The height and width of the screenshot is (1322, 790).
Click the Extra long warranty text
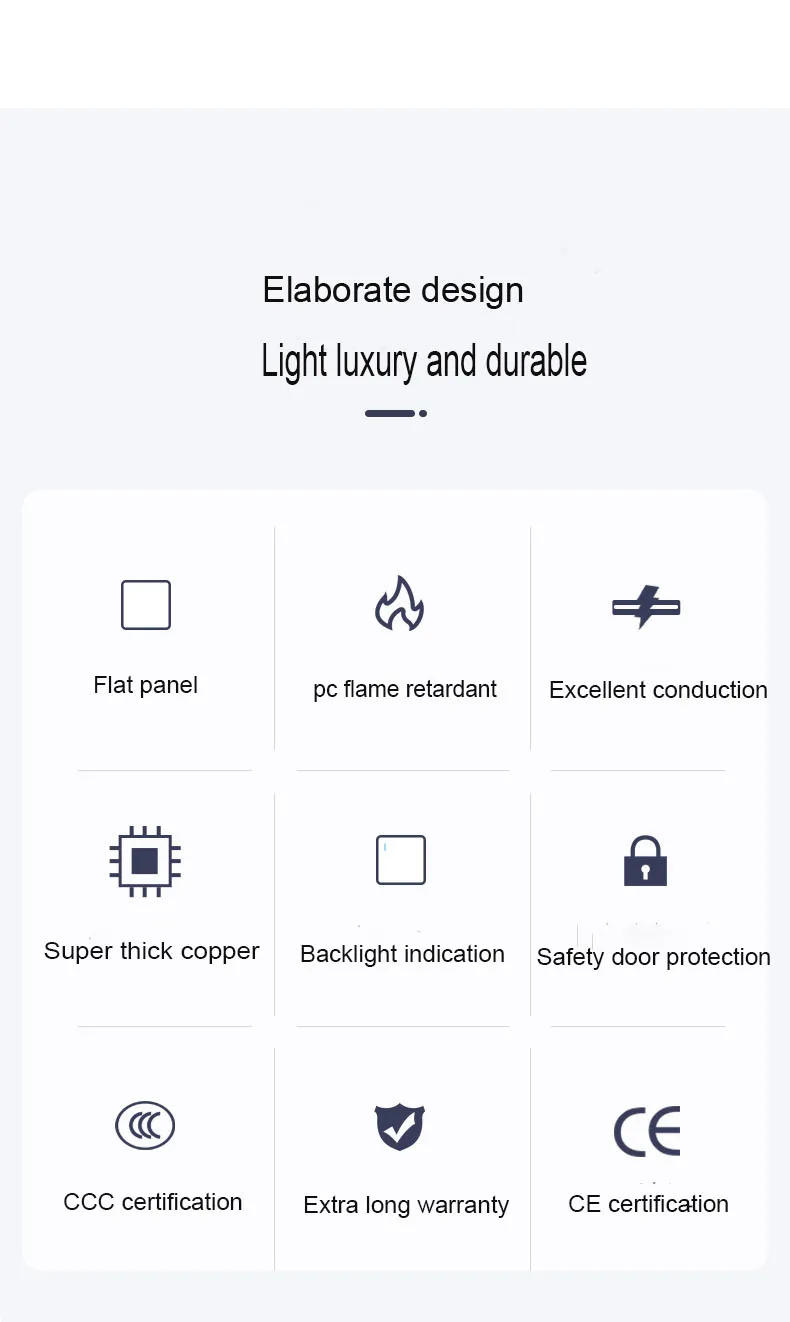click(x=406, y=1205)
